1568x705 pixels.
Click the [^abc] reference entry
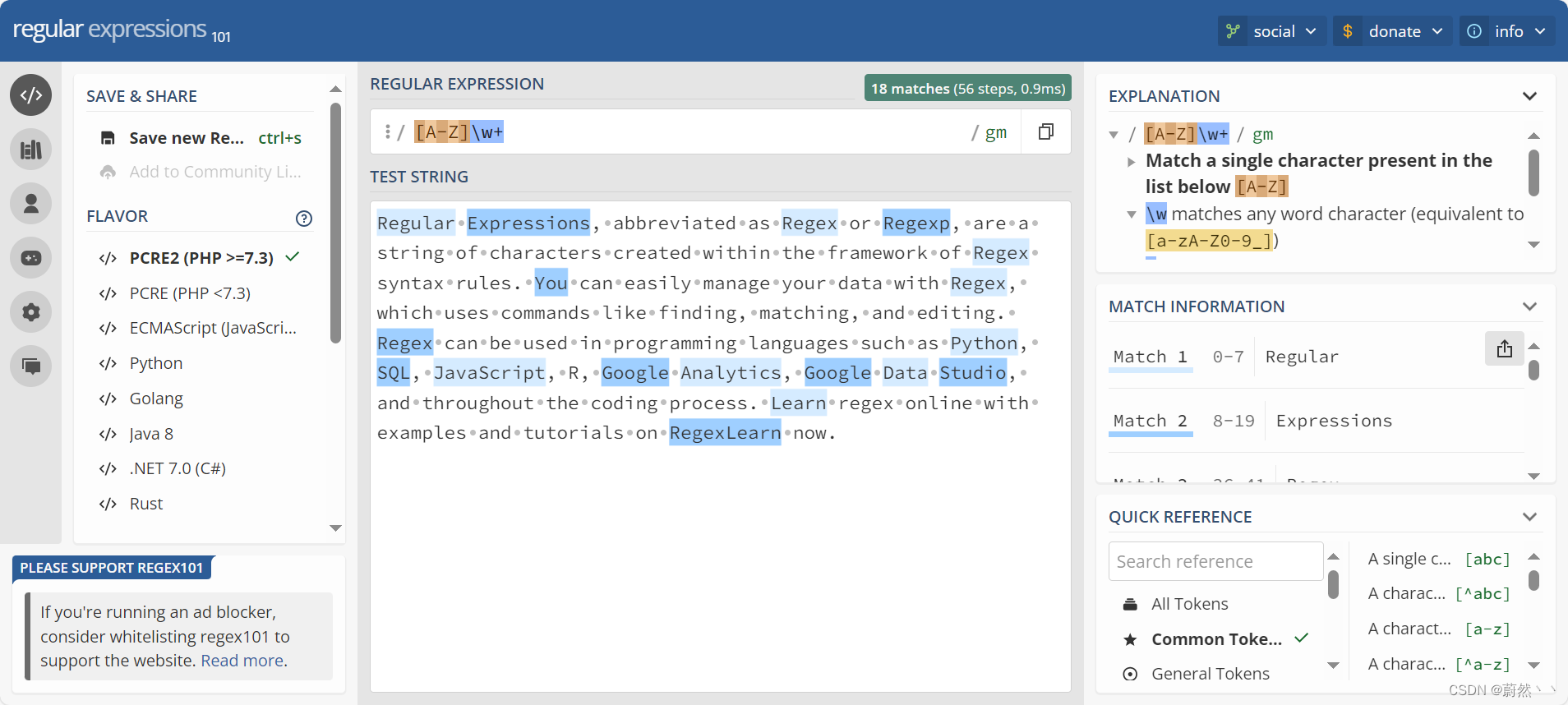1439,594
